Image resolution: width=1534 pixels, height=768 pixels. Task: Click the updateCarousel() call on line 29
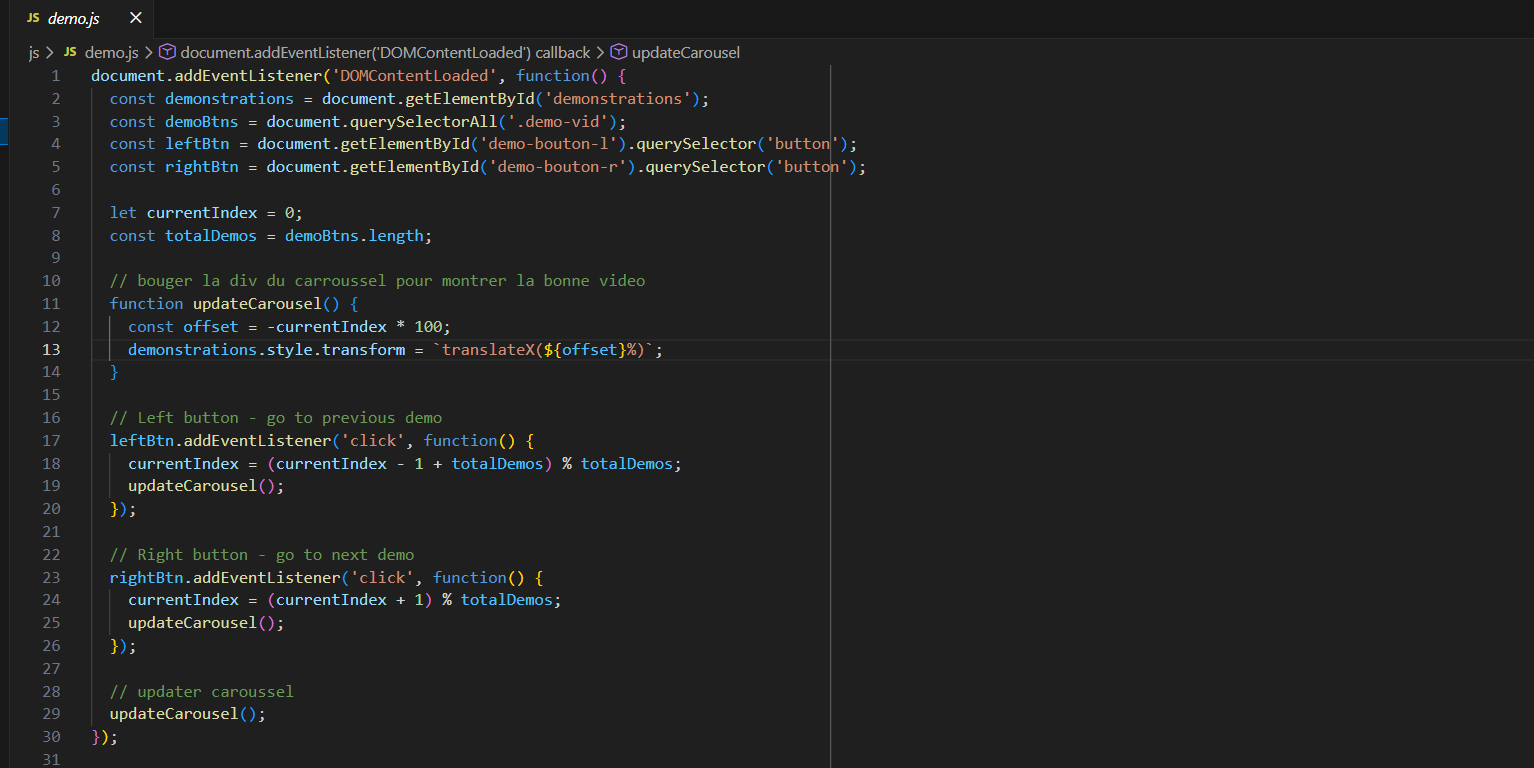[x=187, y=714]
